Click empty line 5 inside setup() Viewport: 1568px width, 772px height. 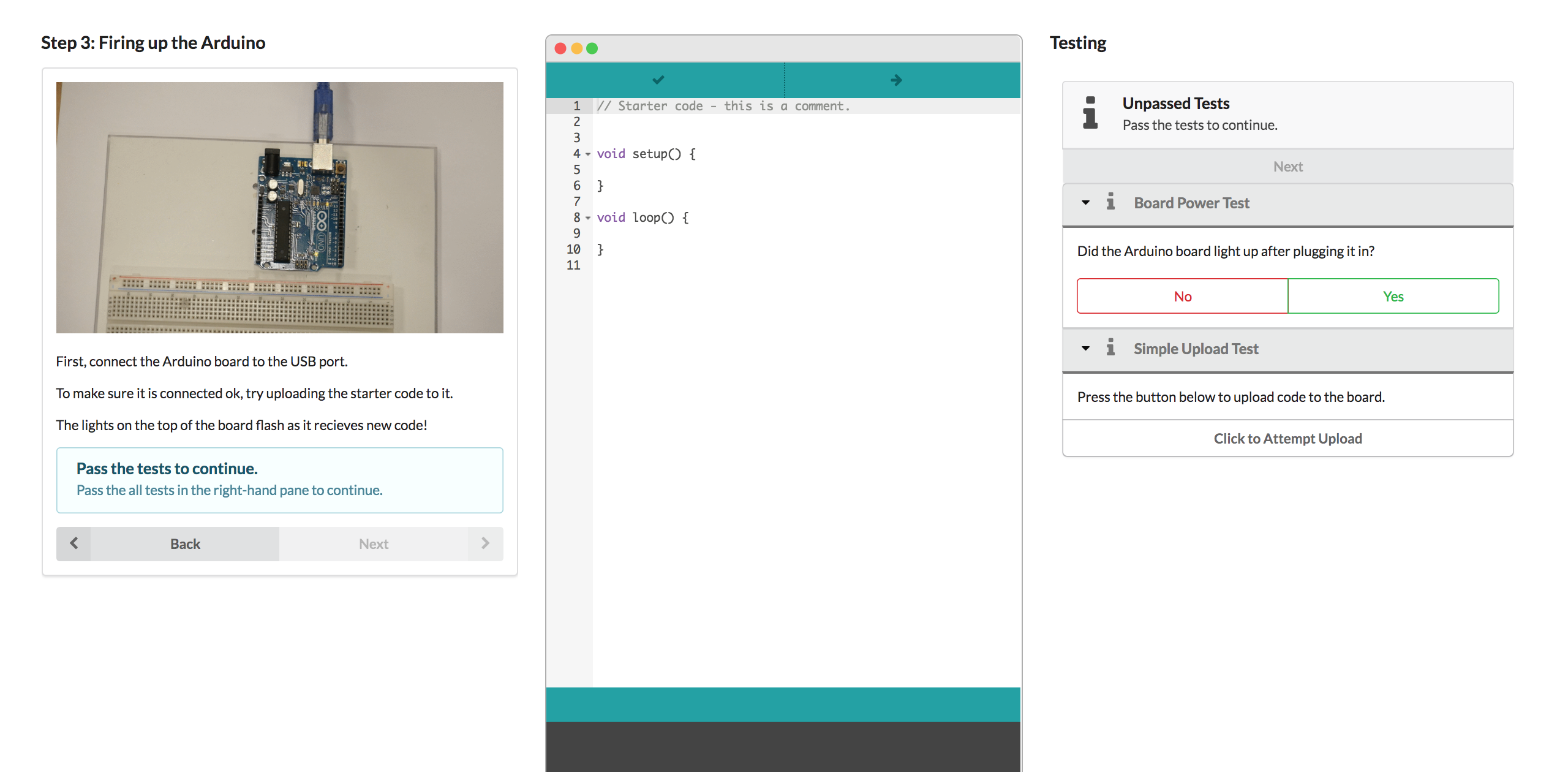pyautogui.click(x=806, y=170)
